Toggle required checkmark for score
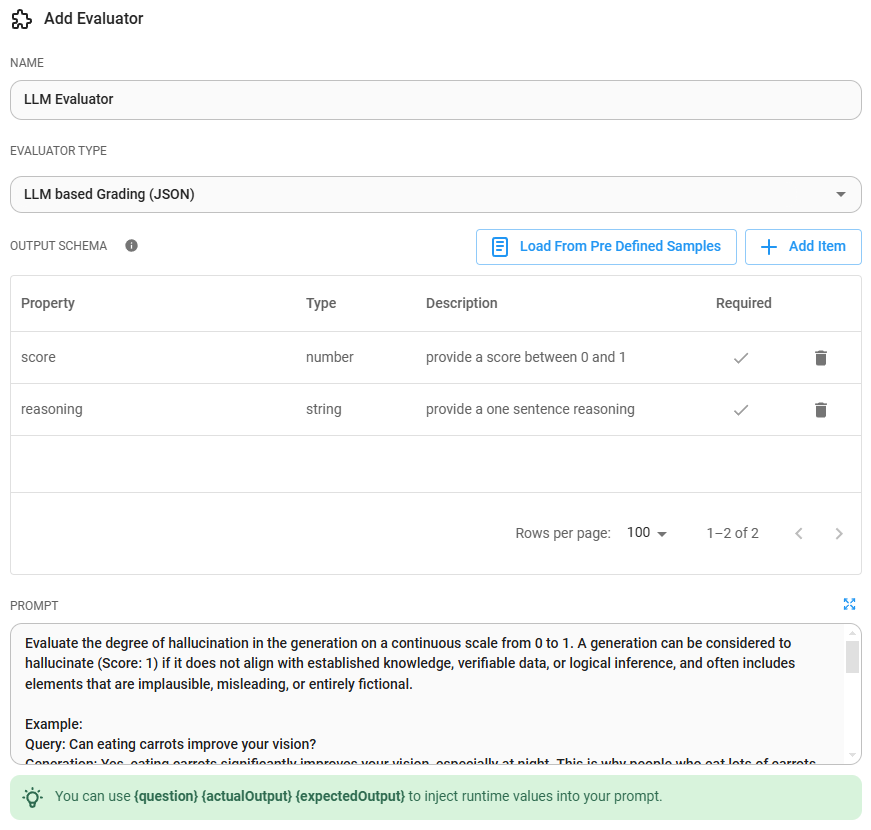The width and height of the screenshot is (871, 830). pos(741,357)
